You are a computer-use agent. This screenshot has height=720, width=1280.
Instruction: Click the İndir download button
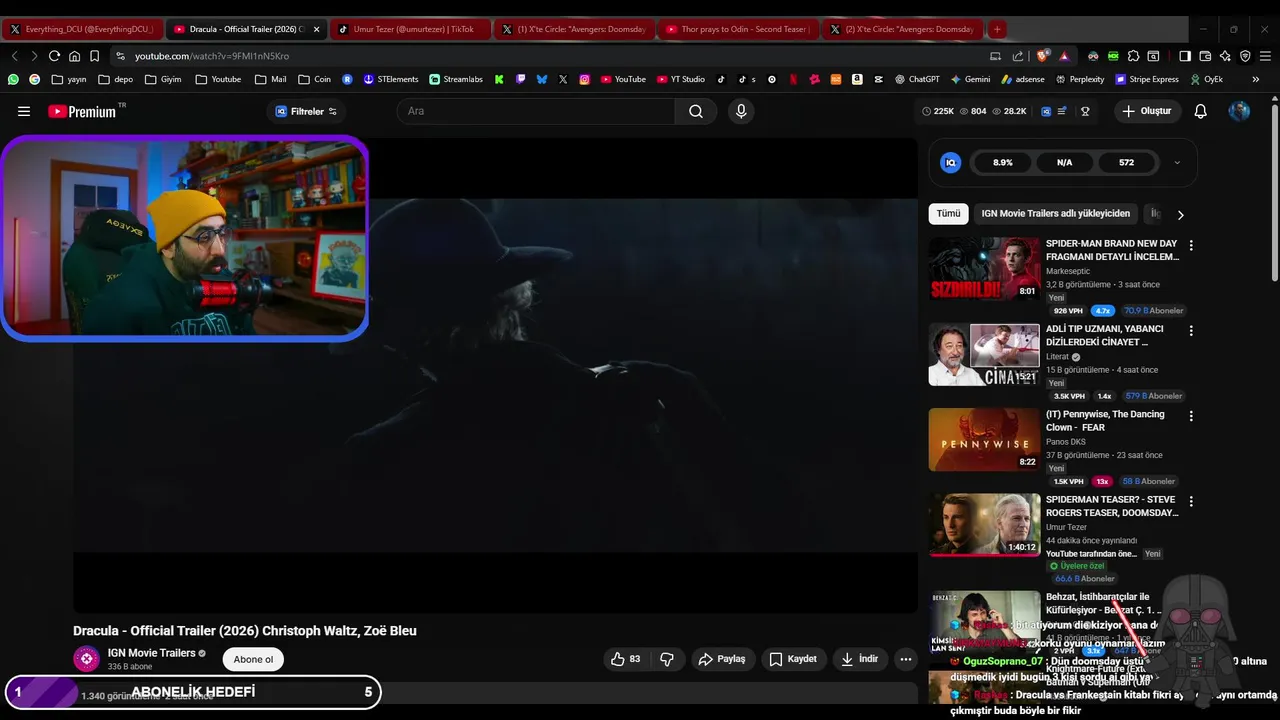[859, 659]
